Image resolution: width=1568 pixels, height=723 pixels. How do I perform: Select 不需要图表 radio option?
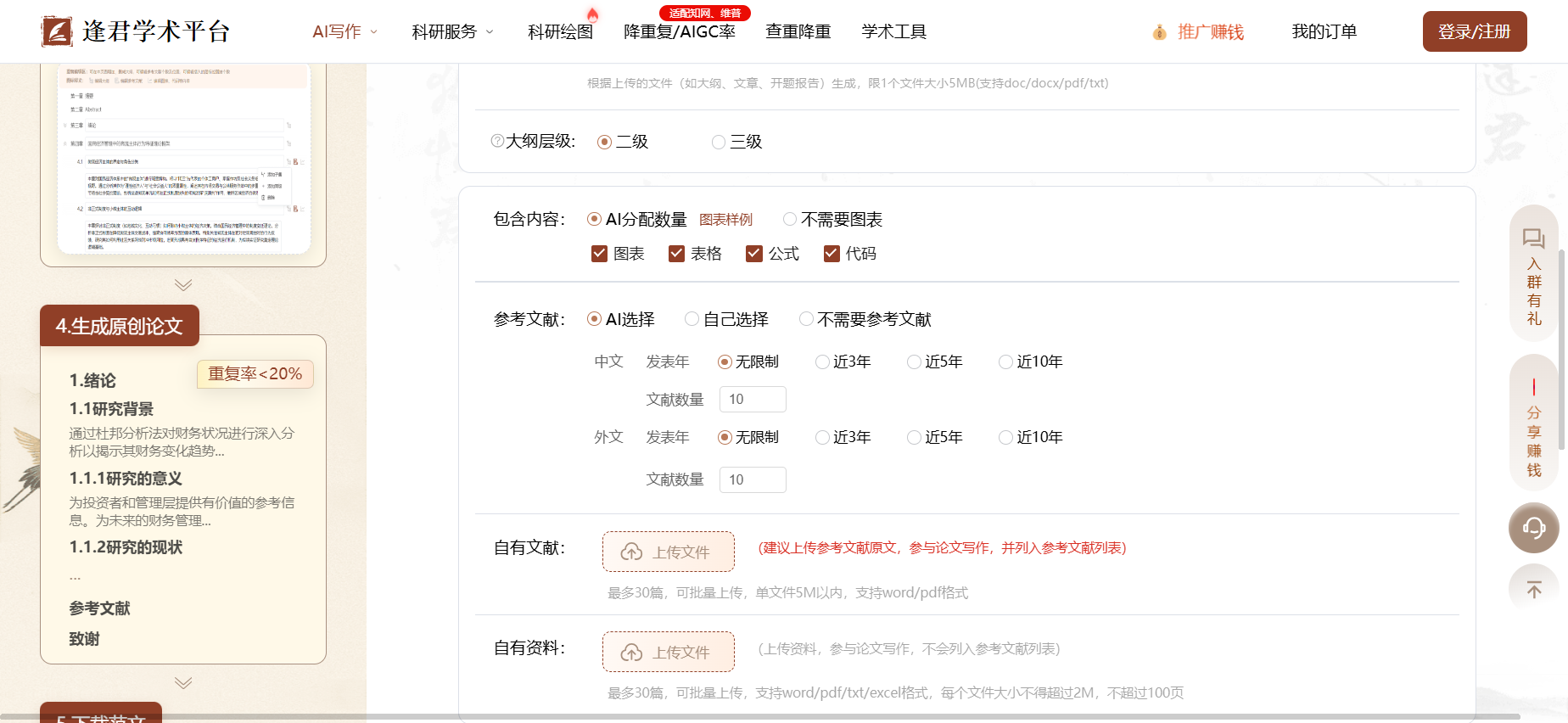790,219
